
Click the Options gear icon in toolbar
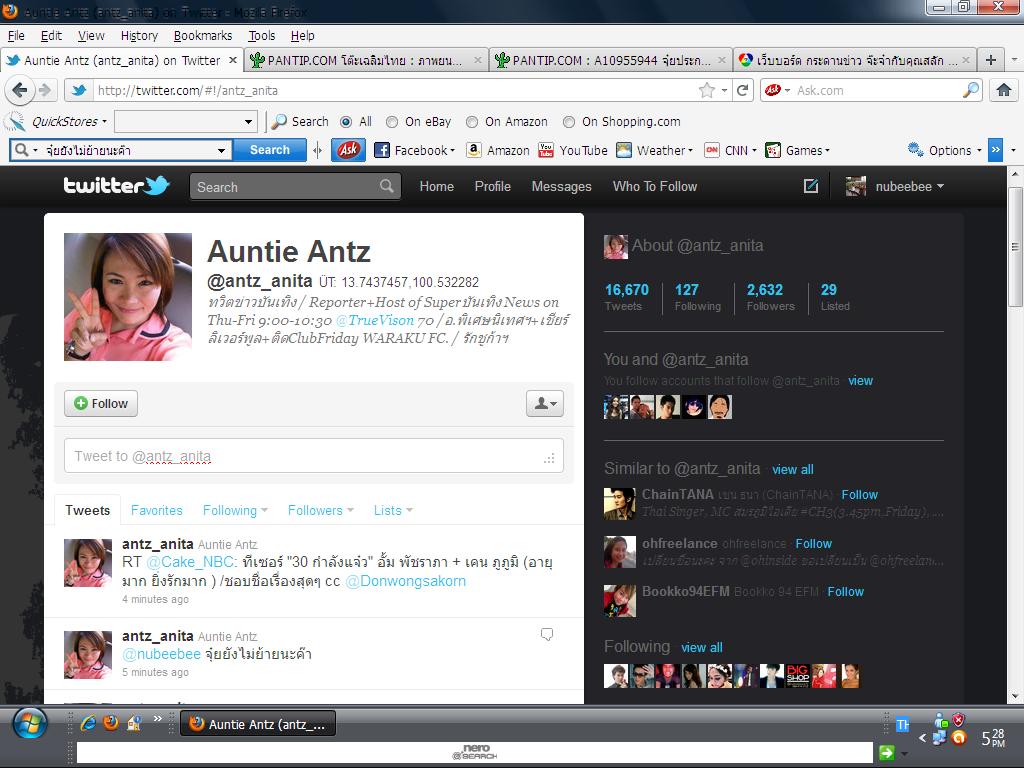point(916,150)
